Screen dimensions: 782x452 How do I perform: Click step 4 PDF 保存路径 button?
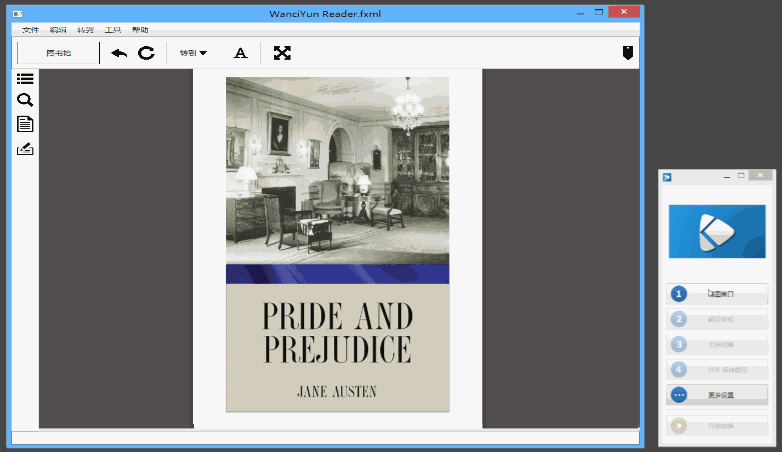tap(717, 370)
